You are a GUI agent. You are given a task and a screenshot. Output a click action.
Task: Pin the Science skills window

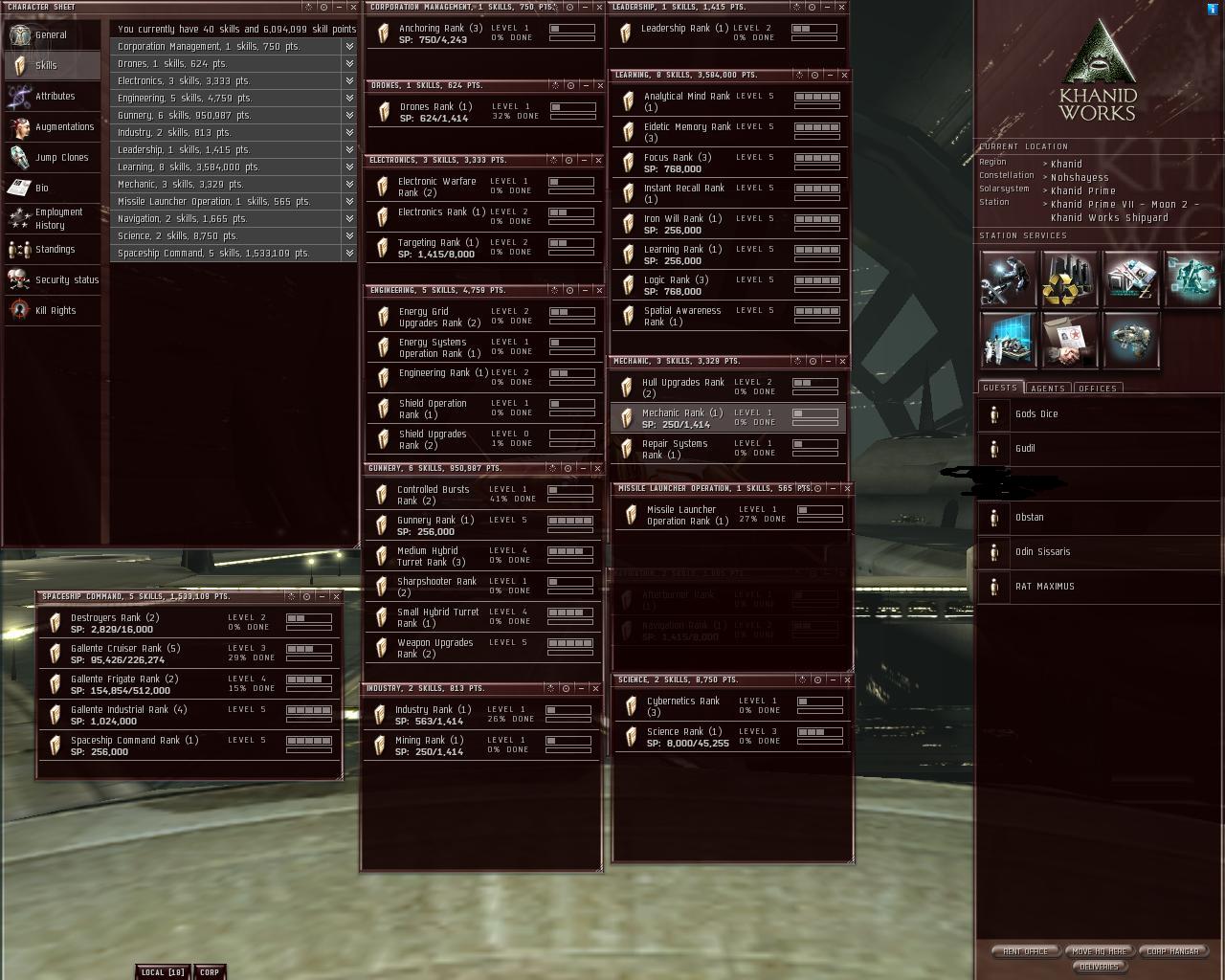(816, 679)
